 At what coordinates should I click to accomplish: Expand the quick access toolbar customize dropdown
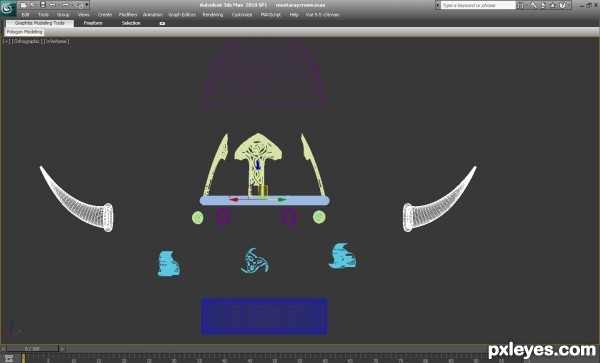pos(87,5)
